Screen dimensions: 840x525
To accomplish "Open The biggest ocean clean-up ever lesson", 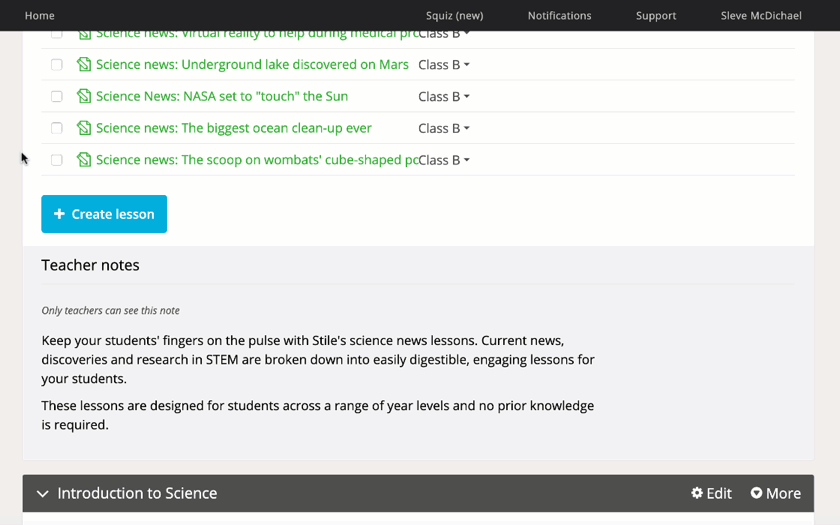I will click(234, 128).
